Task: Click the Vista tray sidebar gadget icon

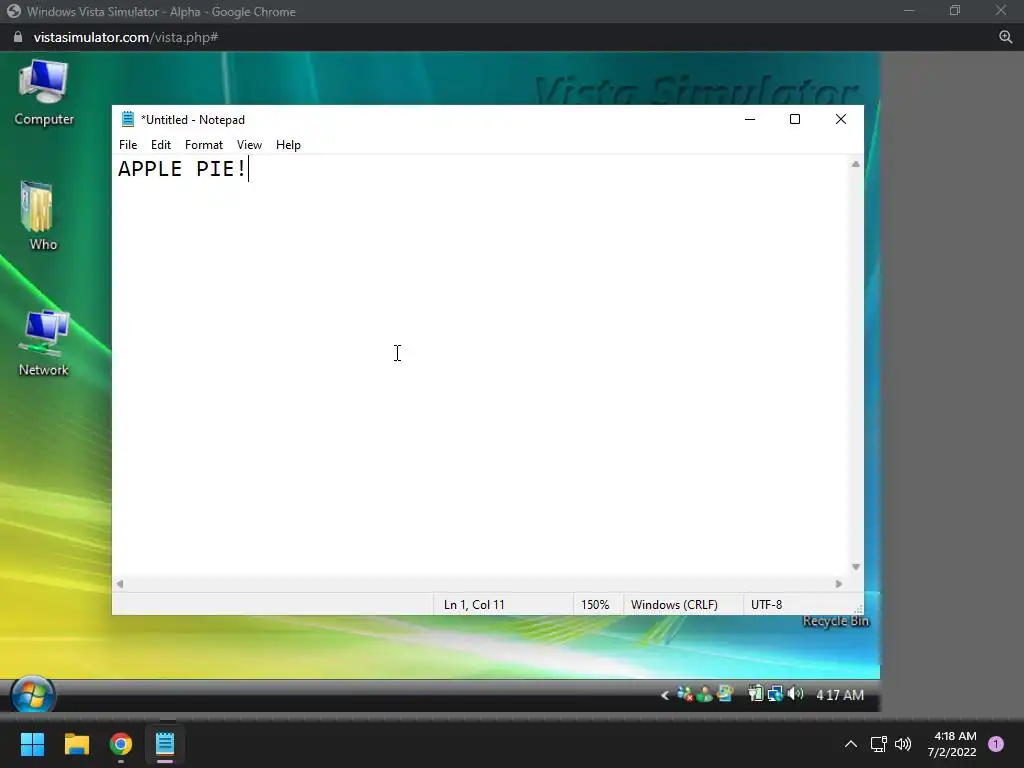Action: click(725, 694)
